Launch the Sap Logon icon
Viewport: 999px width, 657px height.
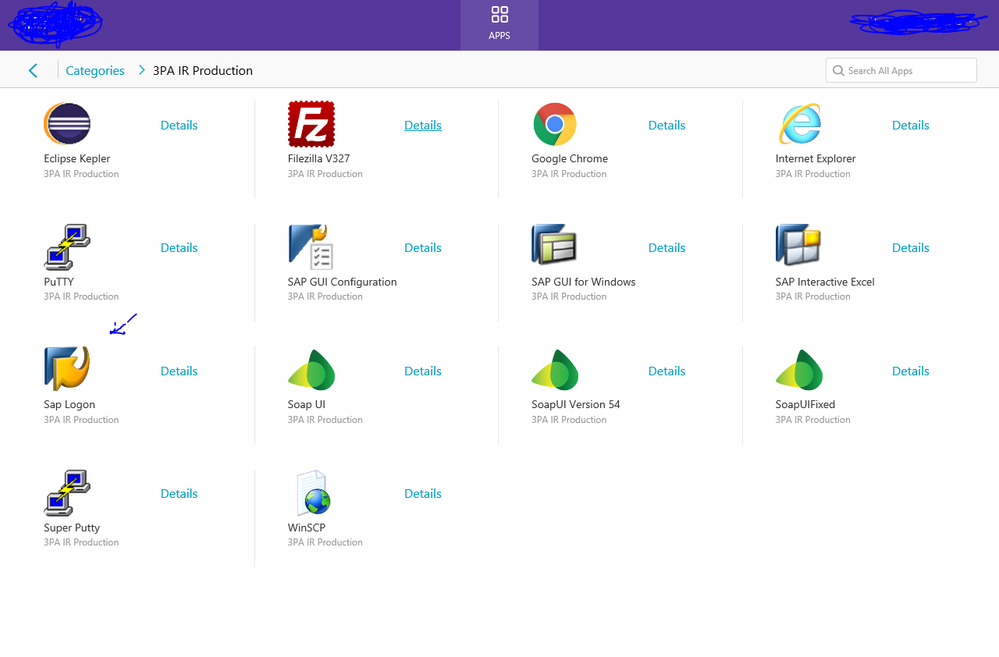pos(67,369)
